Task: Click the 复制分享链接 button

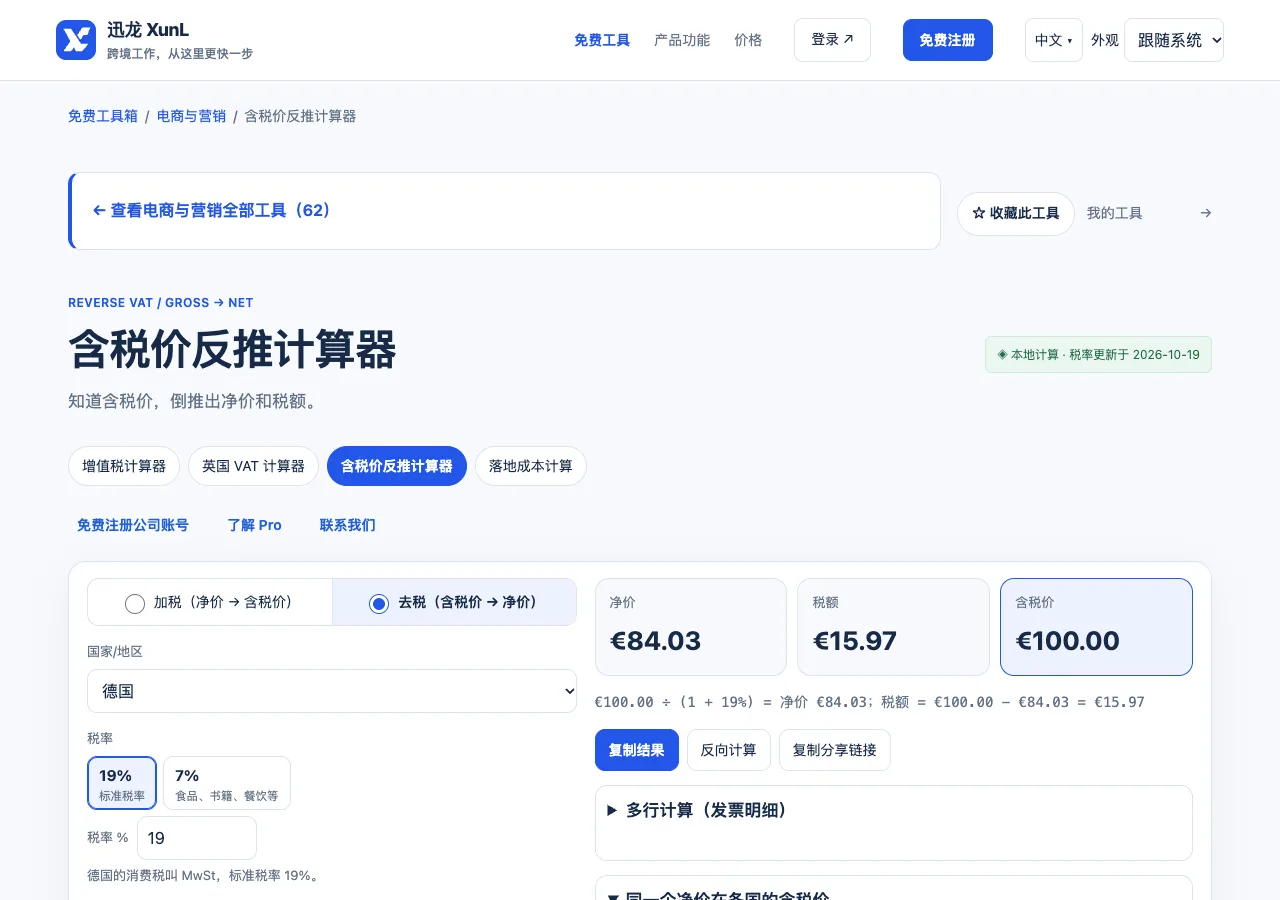Action: pos(835,750)
